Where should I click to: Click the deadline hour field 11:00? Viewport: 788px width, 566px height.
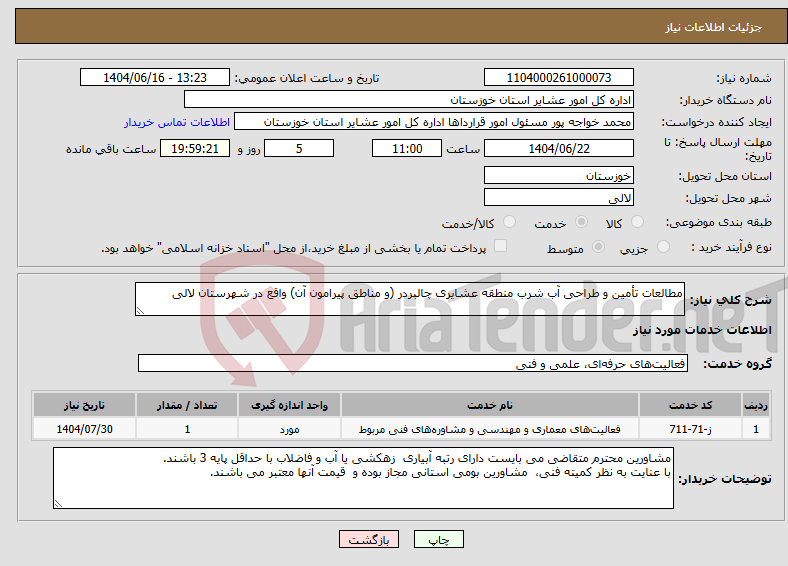[x=407, y=148]
